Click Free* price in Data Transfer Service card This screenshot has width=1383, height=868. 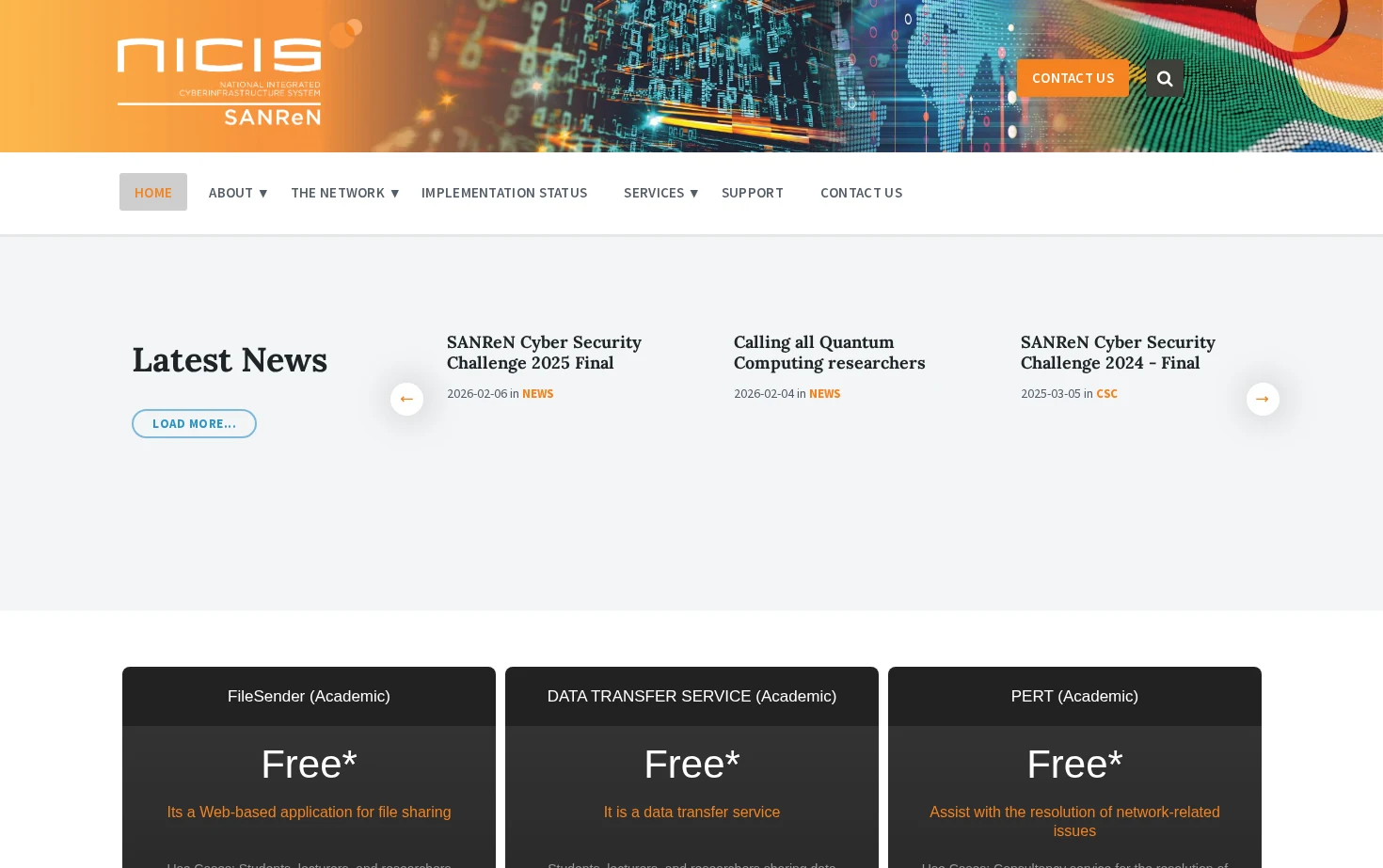coord(691,764)
